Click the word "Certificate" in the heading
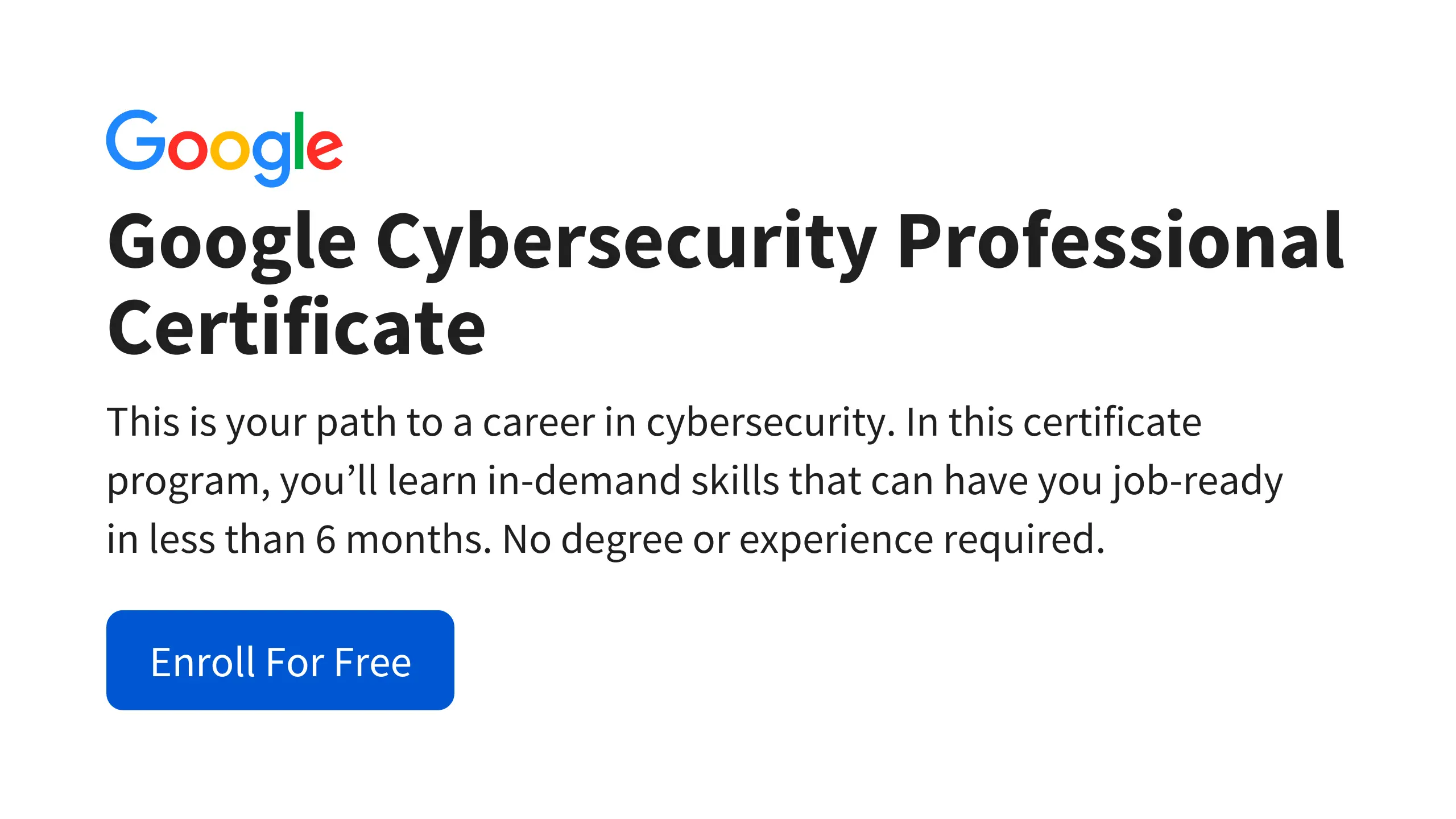Viewport: 1456px width, 819px height. (x=296, y=328)
